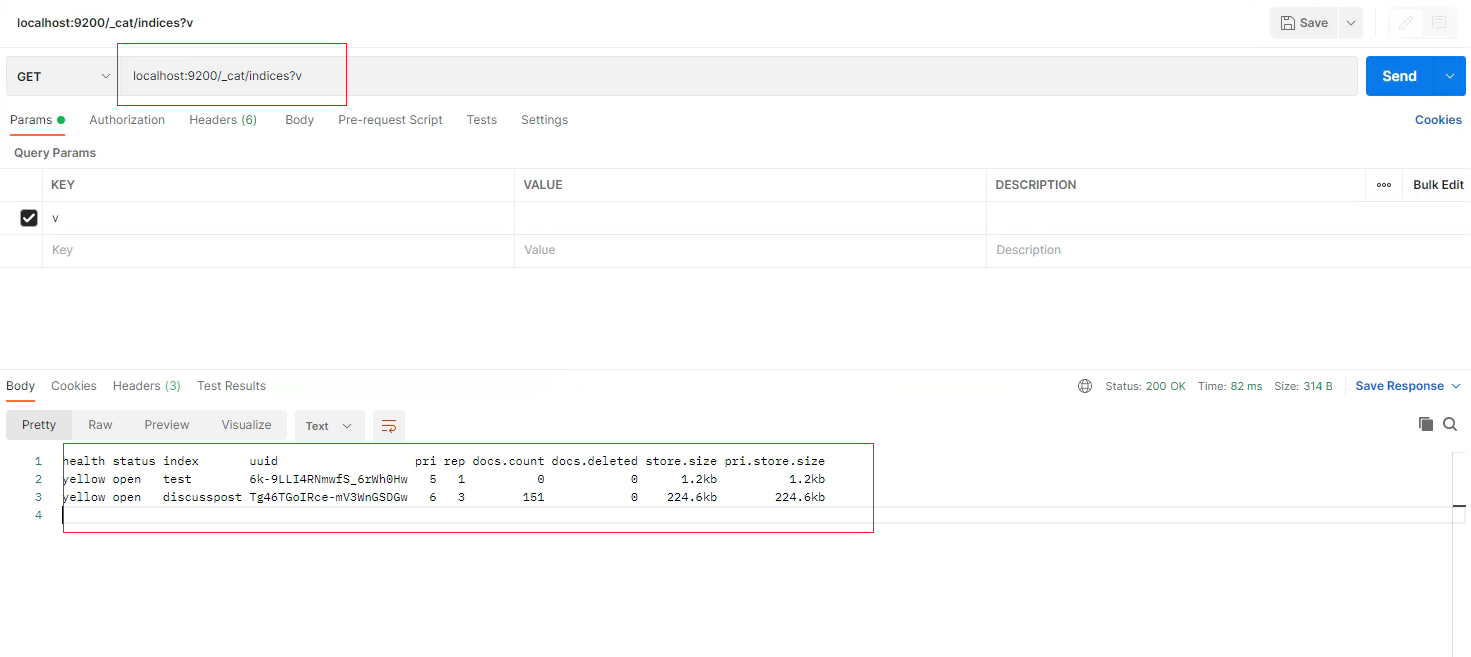Click the 'test' index name in response
The image size is (1471, 657).
coord(177,479)
